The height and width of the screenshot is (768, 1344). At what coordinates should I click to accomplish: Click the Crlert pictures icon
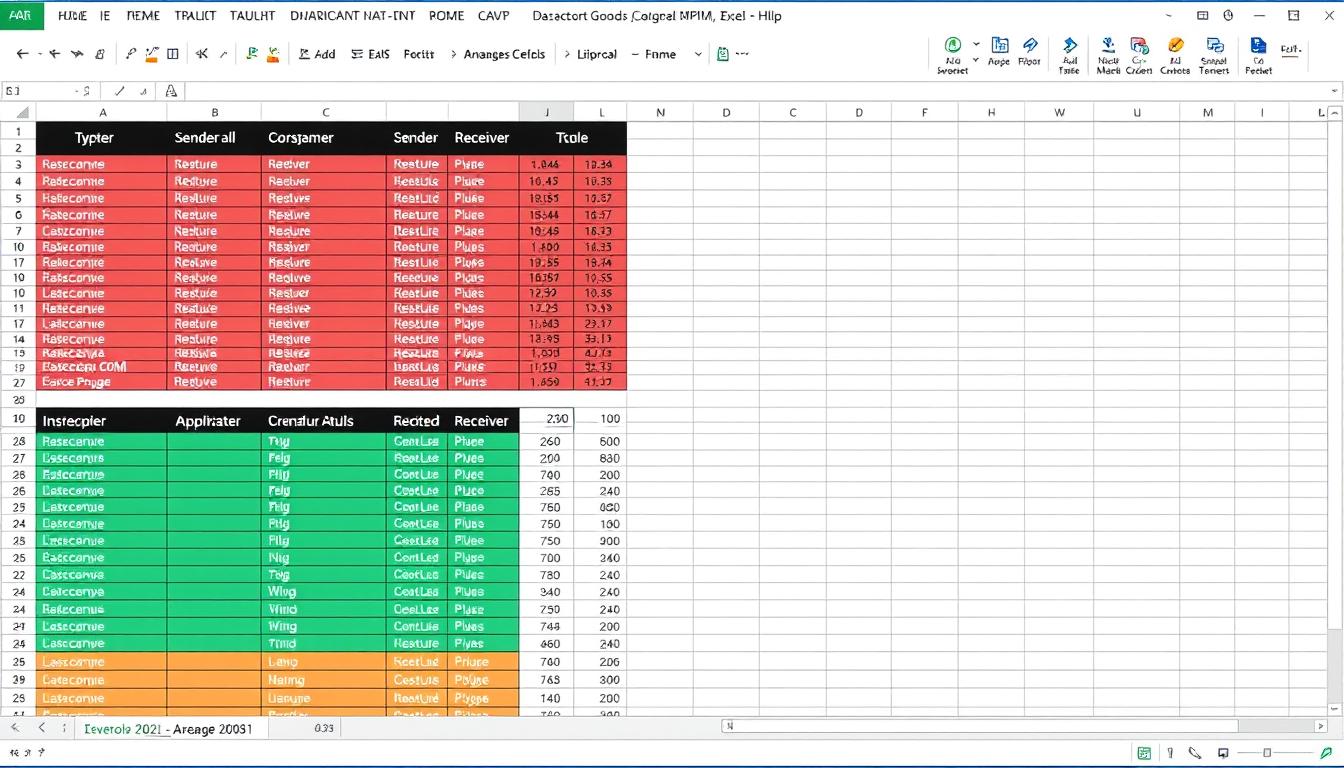click(1139, 45)
